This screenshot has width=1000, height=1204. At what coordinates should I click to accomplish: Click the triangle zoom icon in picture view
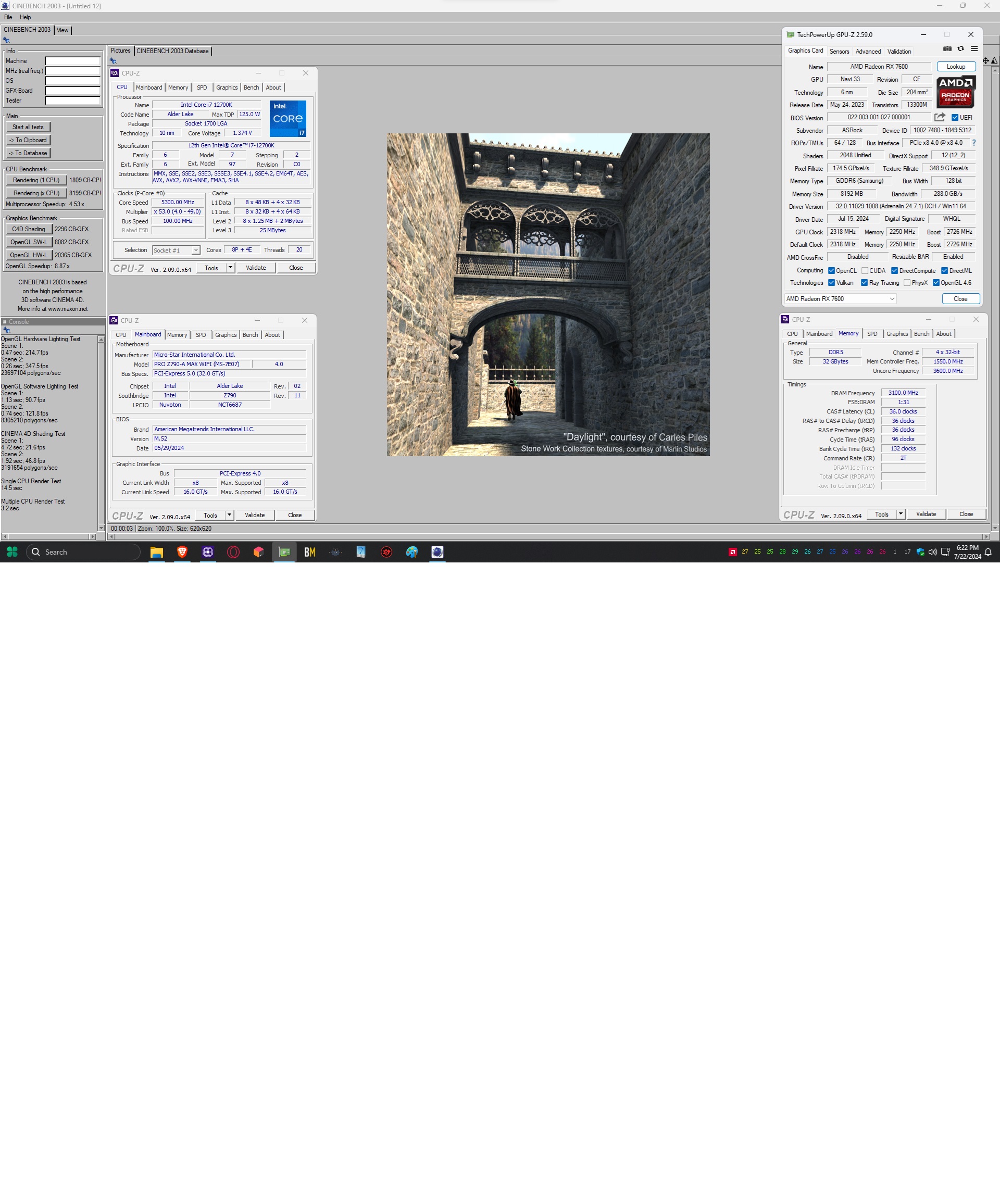coord(994,61)
